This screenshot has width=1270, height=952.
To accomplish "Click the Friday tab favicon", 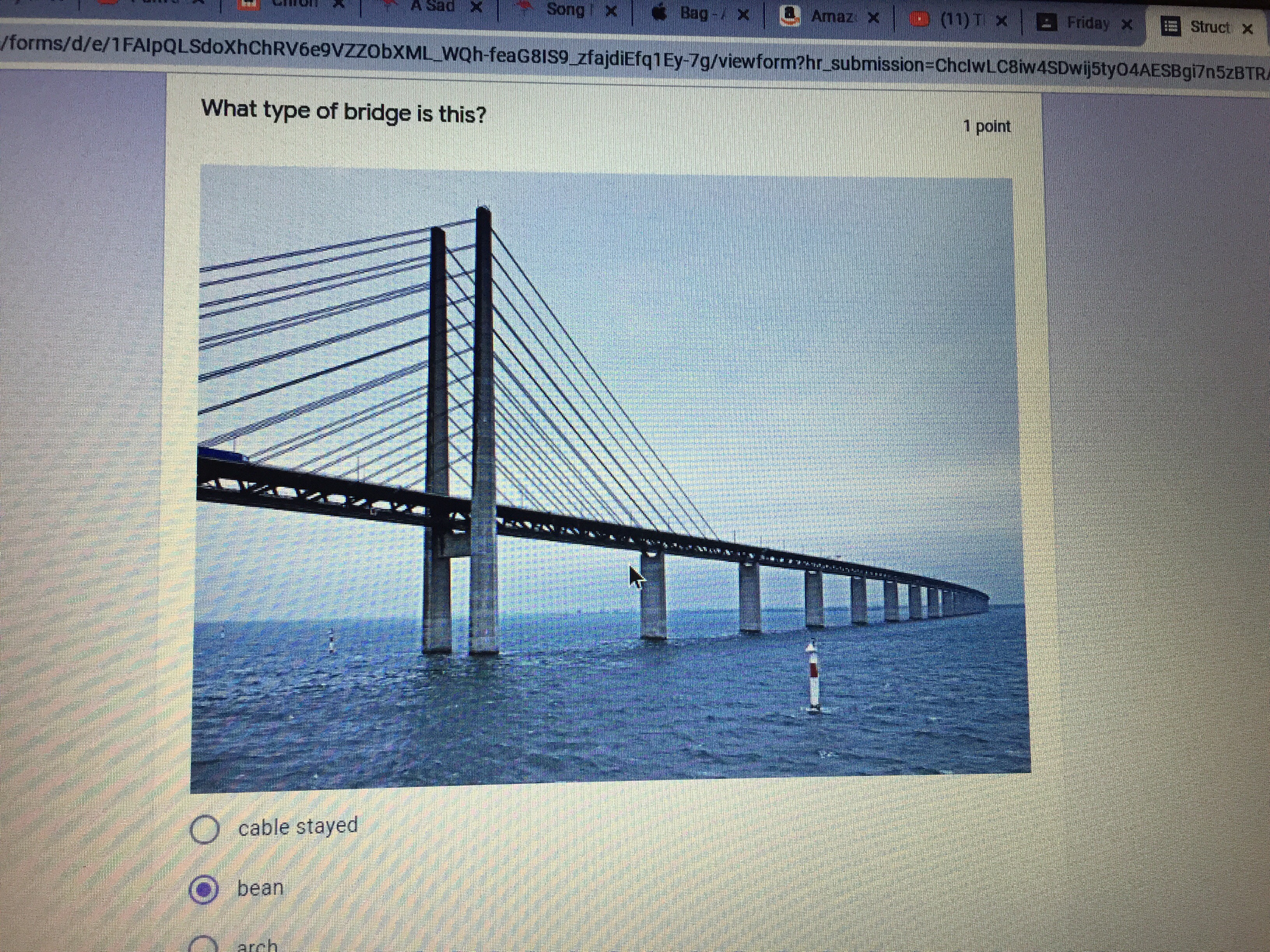I will (x=1047, y=23).
